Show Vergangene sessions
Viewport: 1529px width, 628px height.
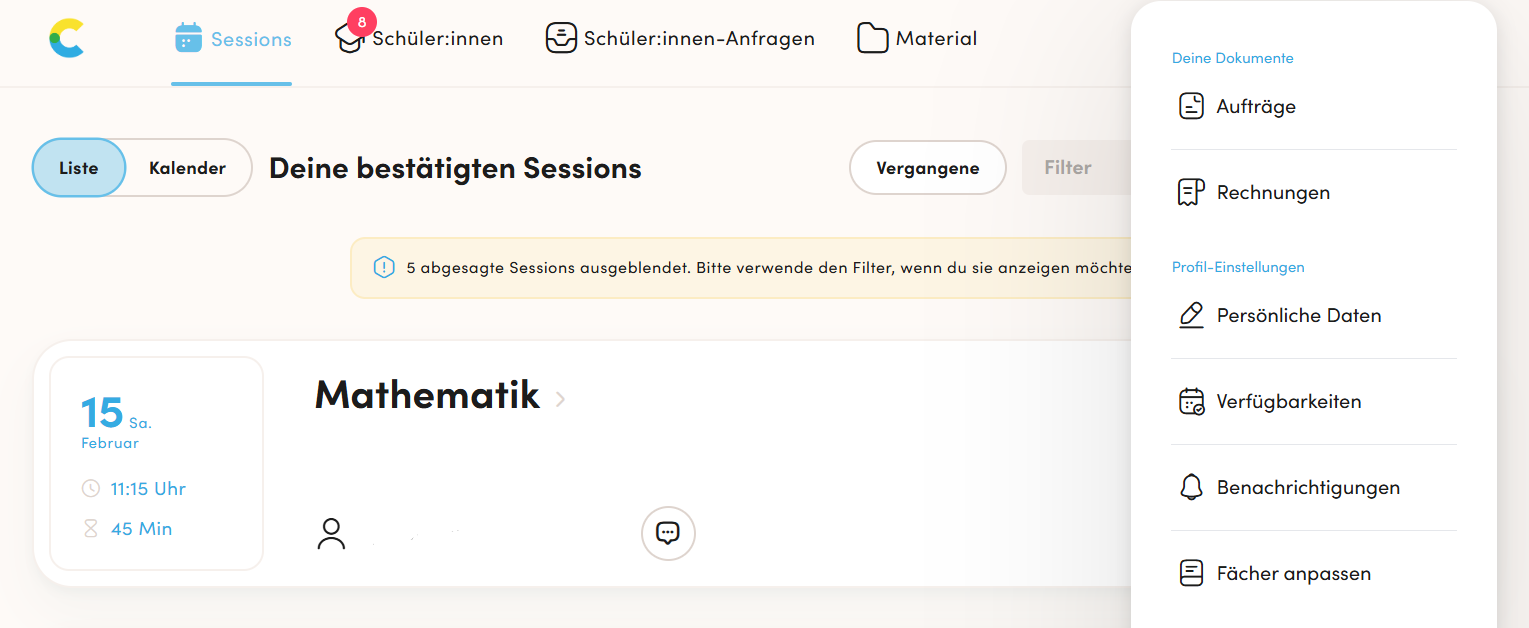(928, 168)
